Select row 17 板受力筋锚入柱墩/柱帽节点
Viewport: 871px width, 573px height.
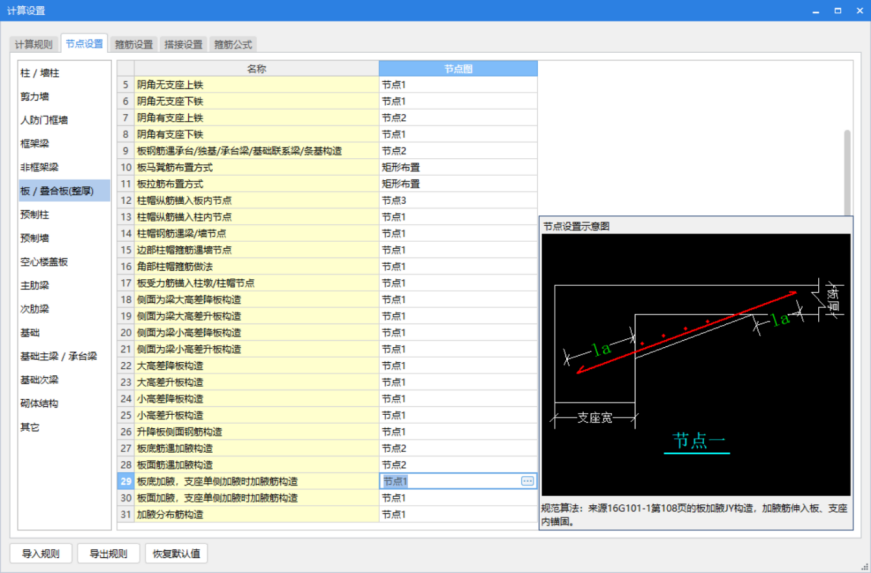[257, 283]
